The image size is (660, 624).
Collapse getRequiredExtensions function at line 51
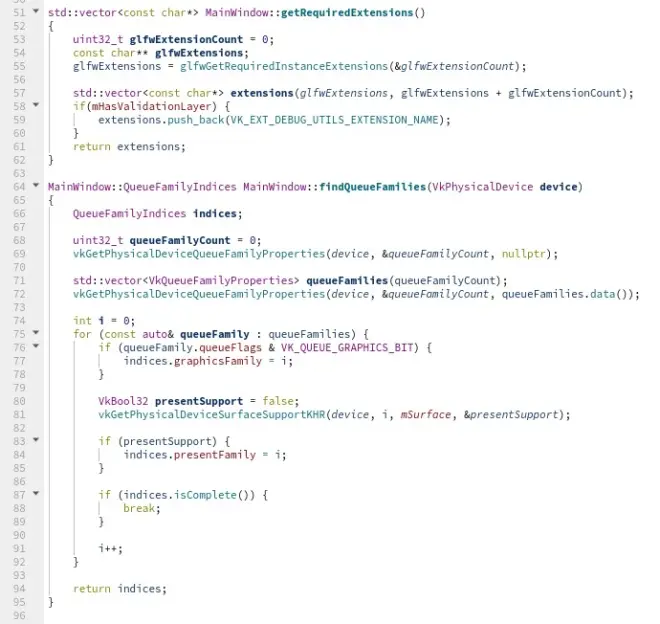coord(36,11)
